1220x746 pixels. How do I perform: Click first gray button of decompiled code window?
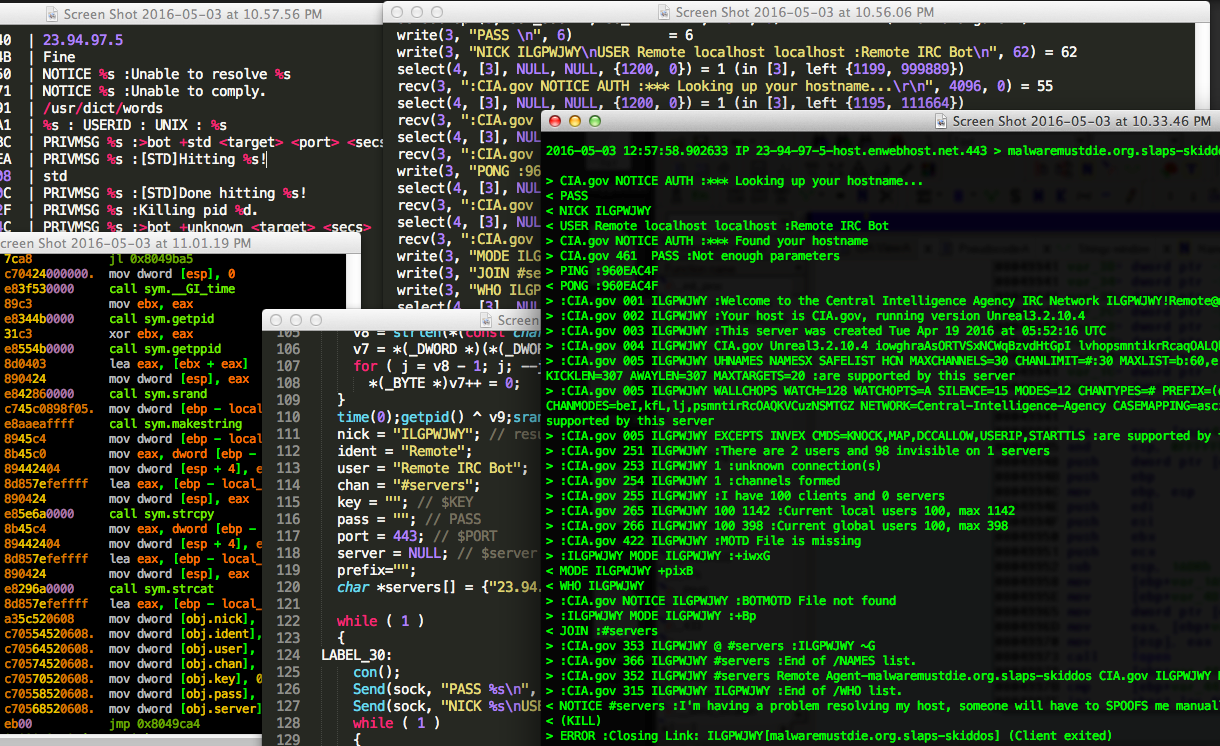(276, 320)
